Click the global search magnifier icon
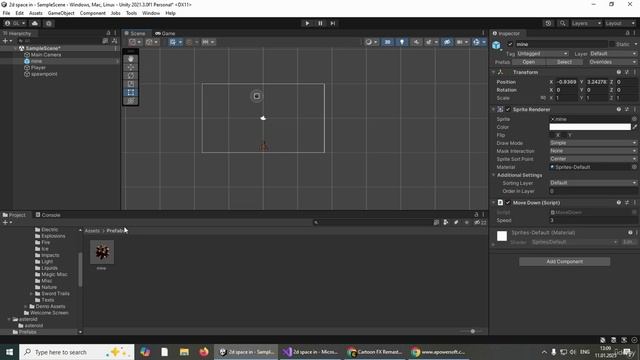Viewport: 640px width, 360px height. (x=562, y=23)
